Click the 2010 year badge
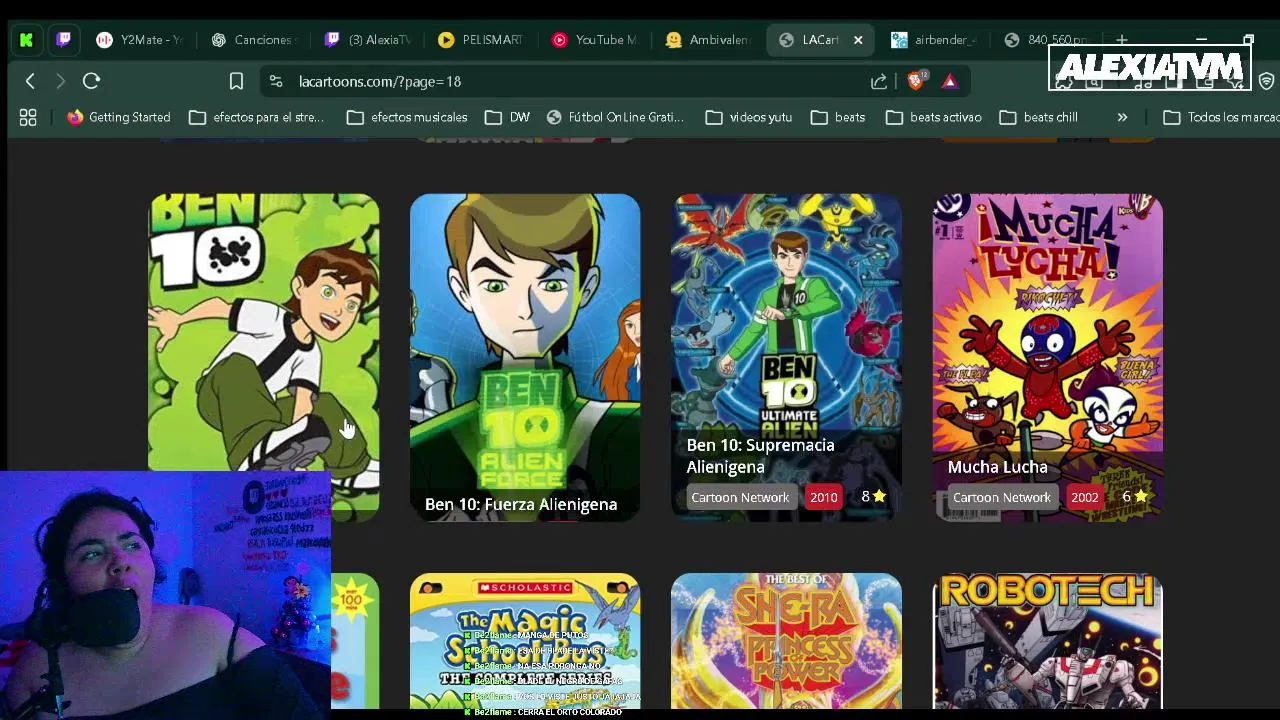The height and width of the screenshot is (720, 1280). pos(824,497)
